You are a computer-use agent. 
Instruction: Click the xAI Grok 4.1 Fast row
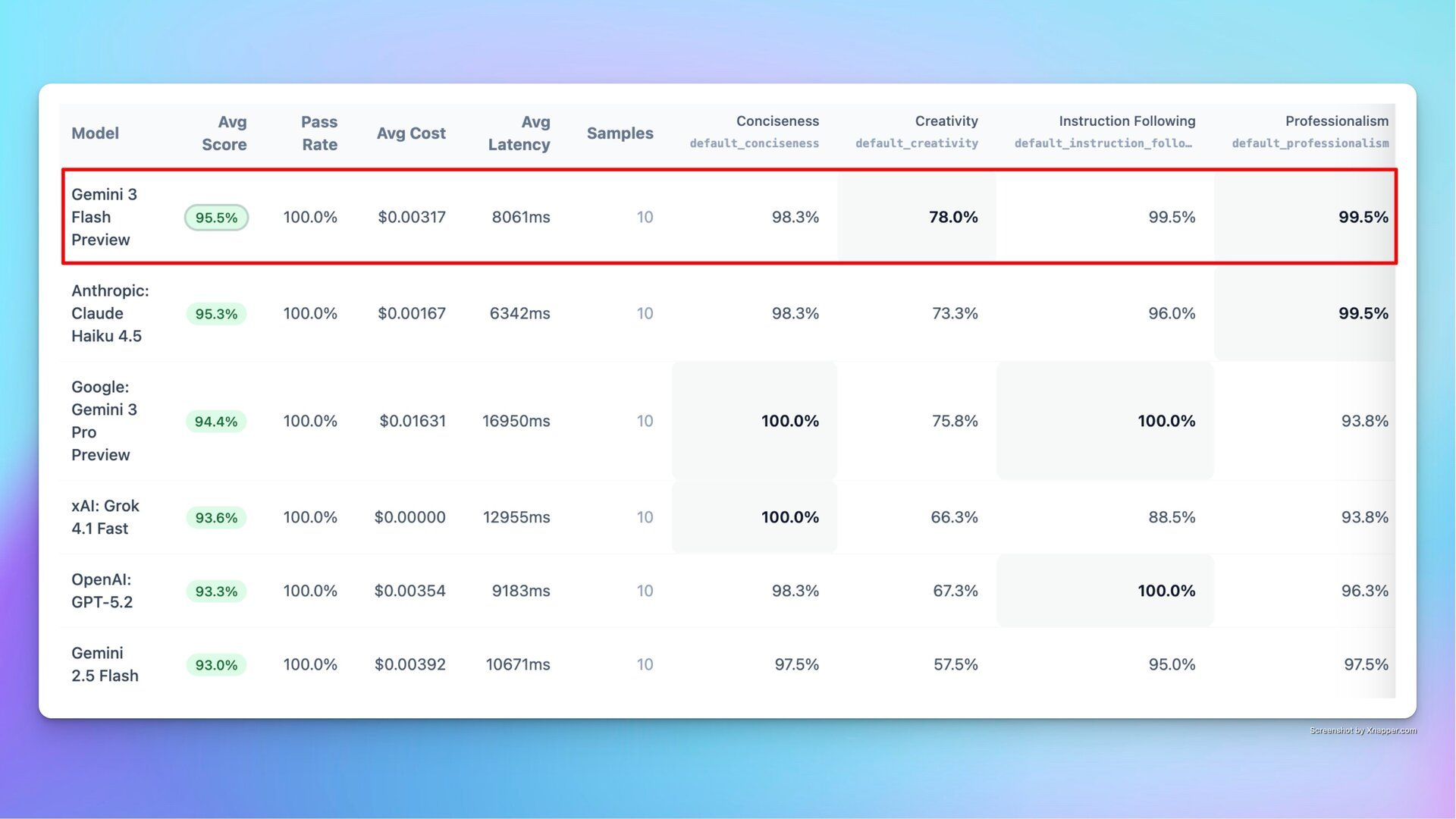[x=105, y=517]
